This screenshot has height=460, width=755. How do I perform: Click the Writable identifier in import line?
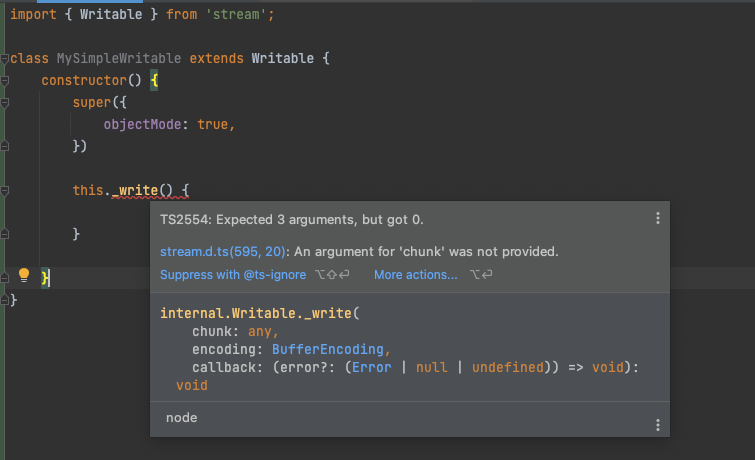tap(111, 14)
